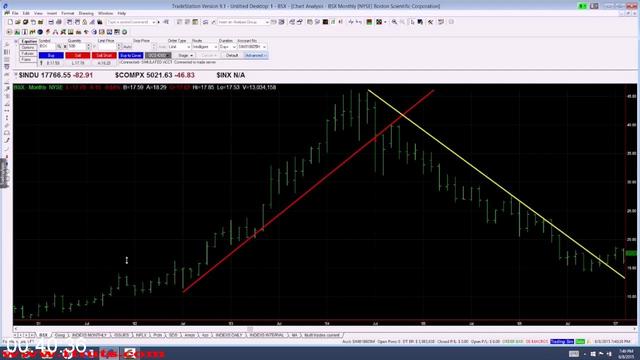Click the Trading Sim status bar indicator
The image size is (640, 360).
[x=562, y=341]
